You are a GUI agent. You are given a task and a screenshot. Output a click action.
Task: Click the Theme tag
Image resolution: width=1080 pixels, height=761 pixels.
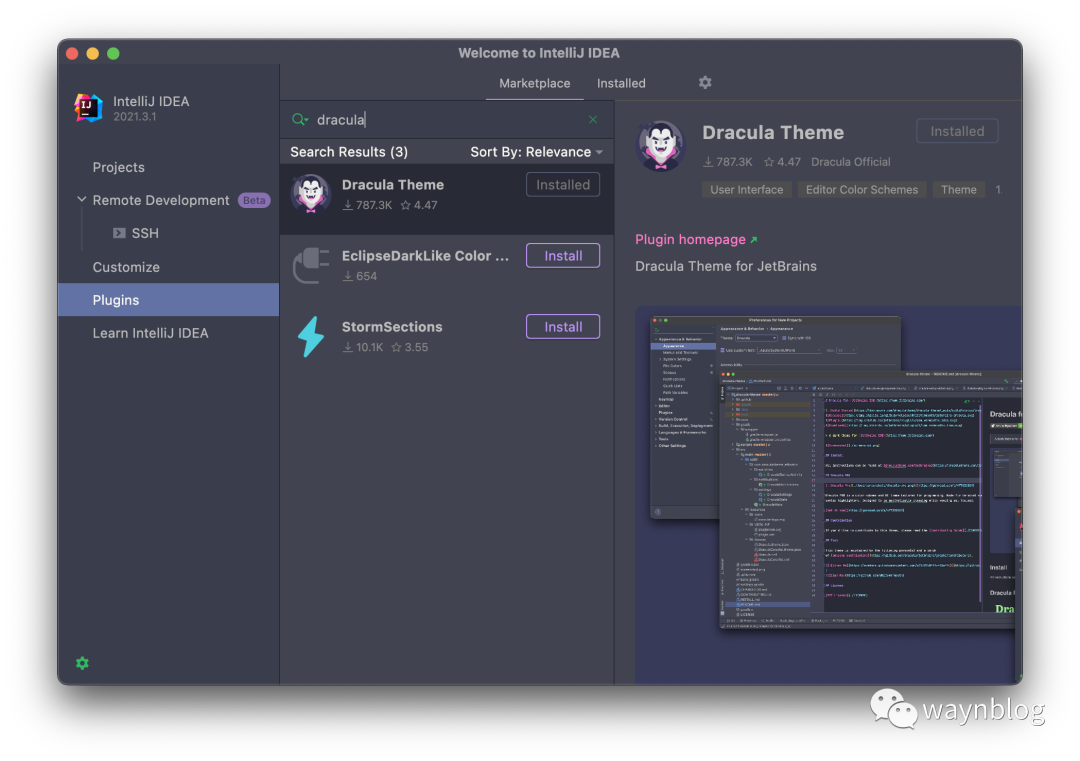tap(959, 190)
